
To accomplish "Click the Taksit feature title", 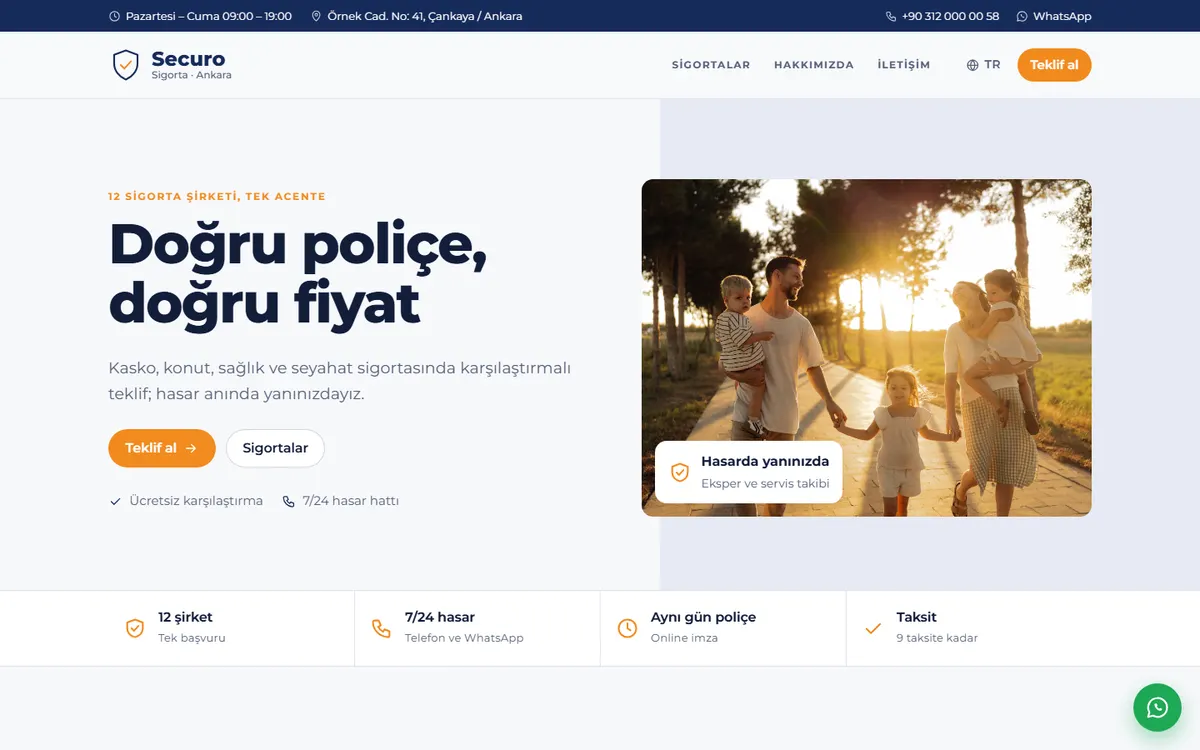I will (917, 617).
